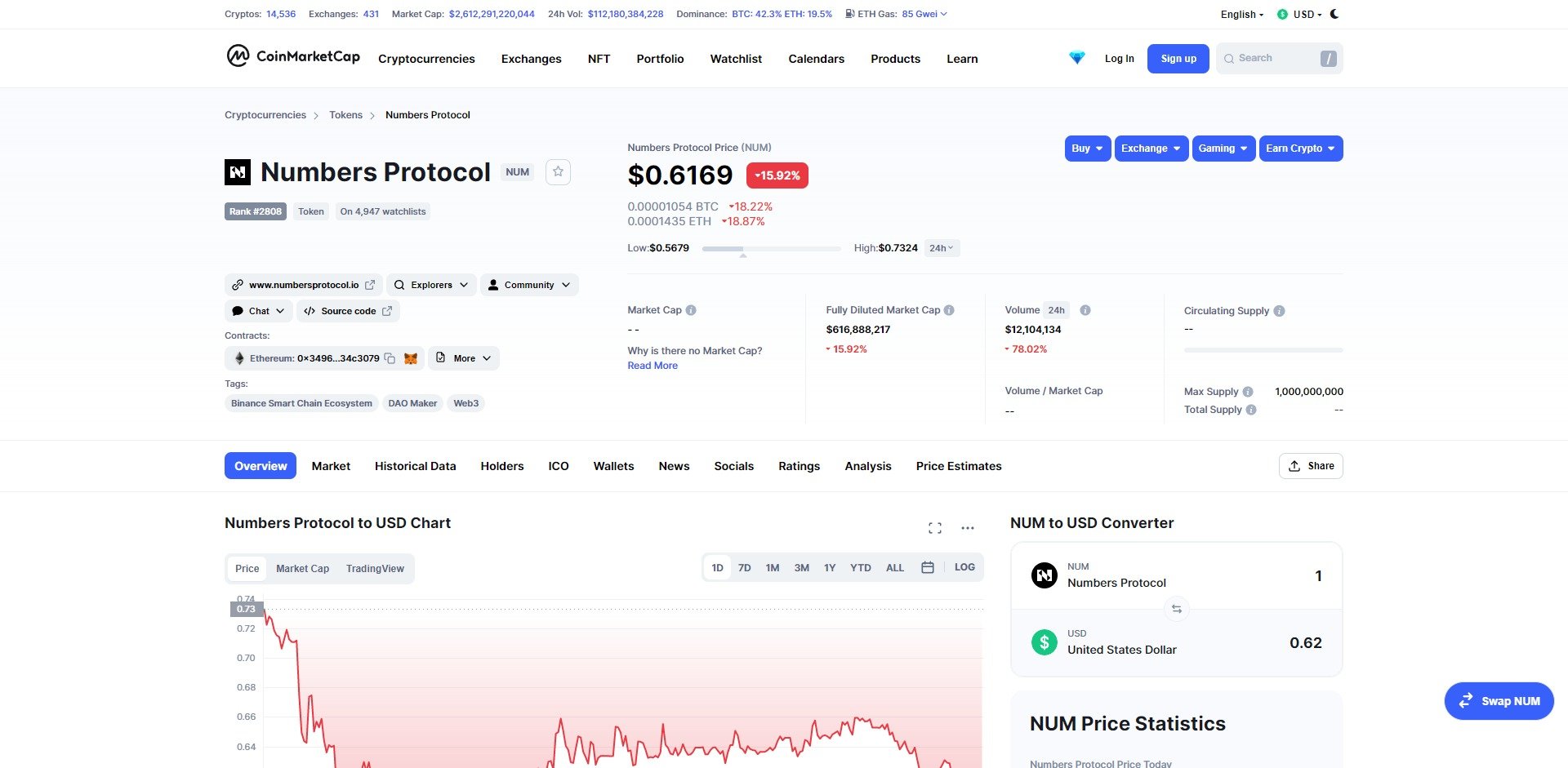Show Market Cap info tooltip
Screen dimensions: 1568x768
691,310
